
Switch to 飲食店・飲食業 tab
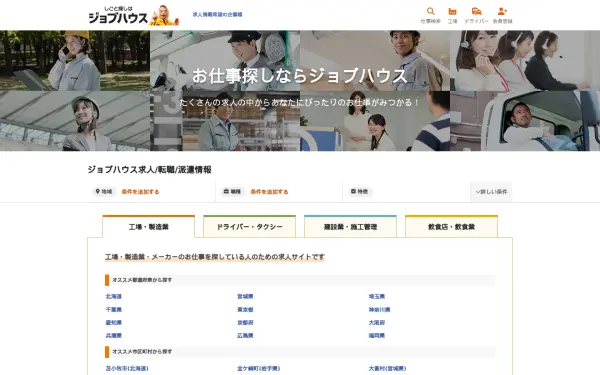(x=452, y=227)
